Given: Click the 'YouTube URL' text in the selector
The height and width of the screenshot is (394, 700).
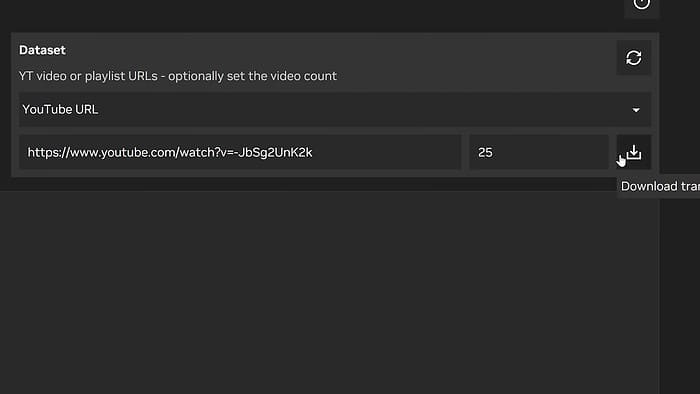Looking at the screenshot, I should [60, 109].
